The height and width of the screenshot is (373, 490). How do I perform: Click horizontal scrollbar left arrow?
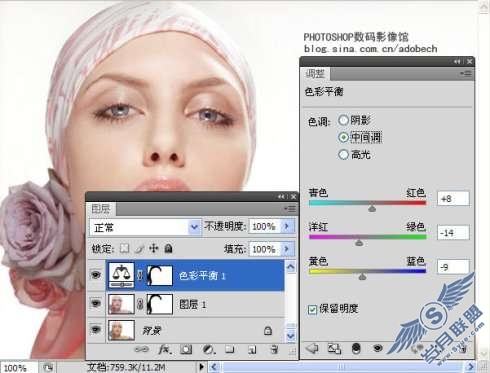214,367
